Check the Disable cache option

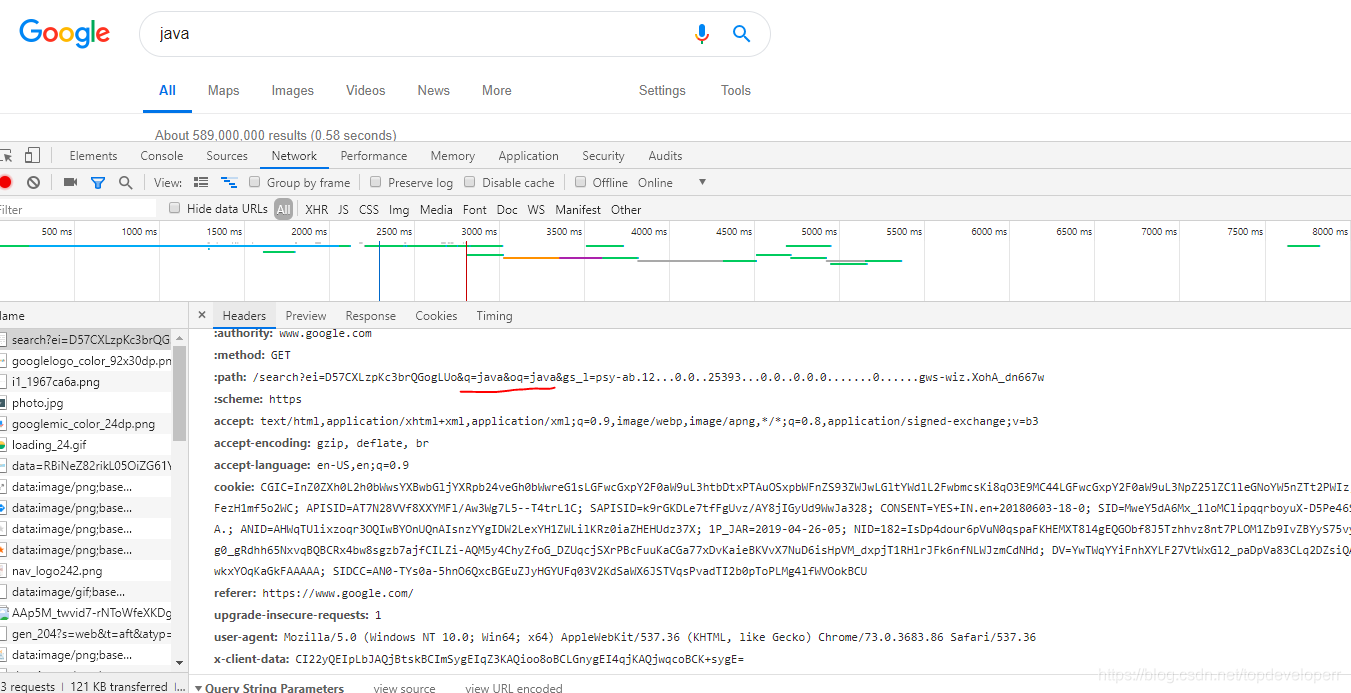pyautogui.click(x=470, y=182)
